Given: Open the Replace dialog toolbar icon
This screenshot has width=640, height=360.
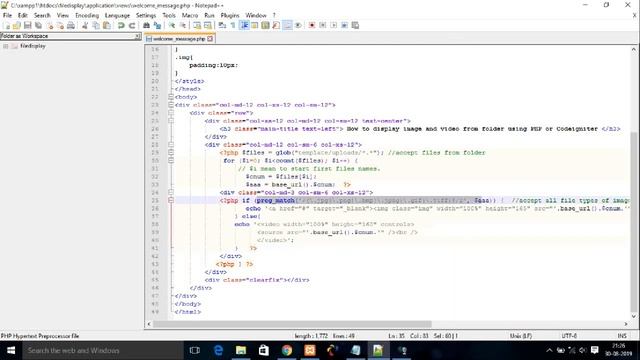Looking at the screenshot, I should (157, 25).
